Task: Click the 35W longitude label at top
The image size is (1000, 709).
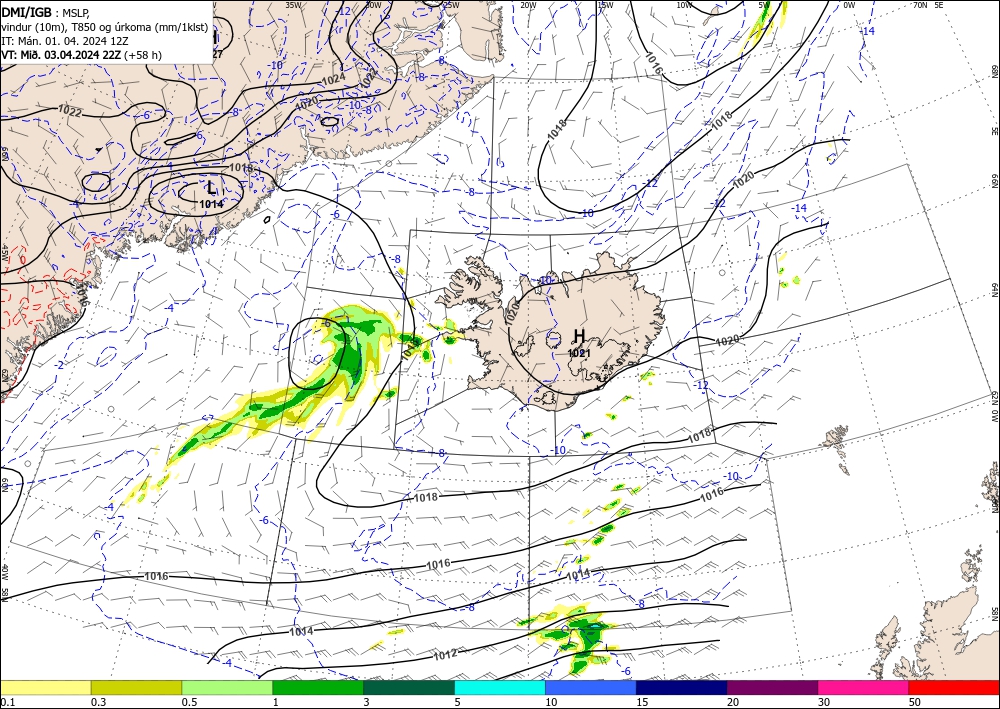Action: 293,5
